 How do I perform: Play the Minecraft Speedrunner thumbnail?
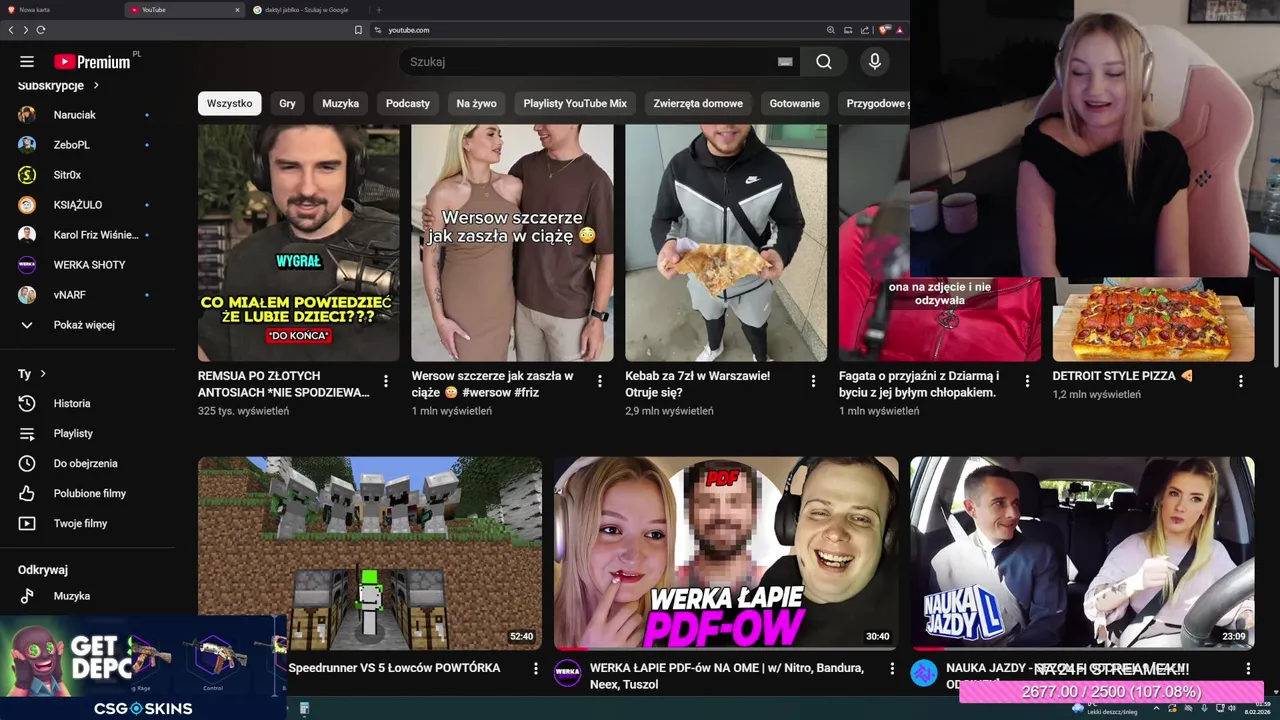point(370,553)
